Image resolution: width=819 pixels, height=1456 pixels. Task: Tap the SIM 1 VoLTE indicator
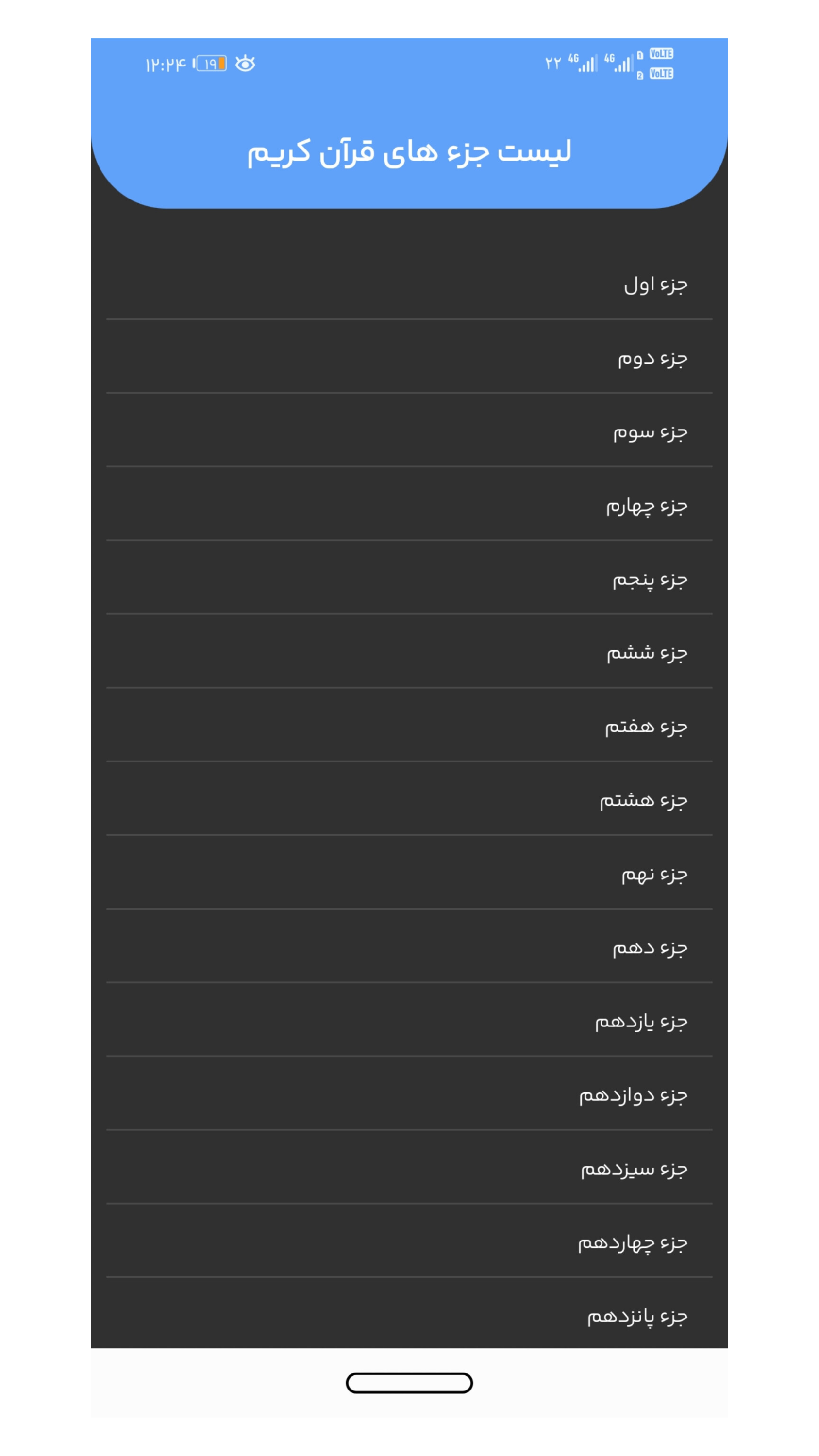tap(661, 54)
